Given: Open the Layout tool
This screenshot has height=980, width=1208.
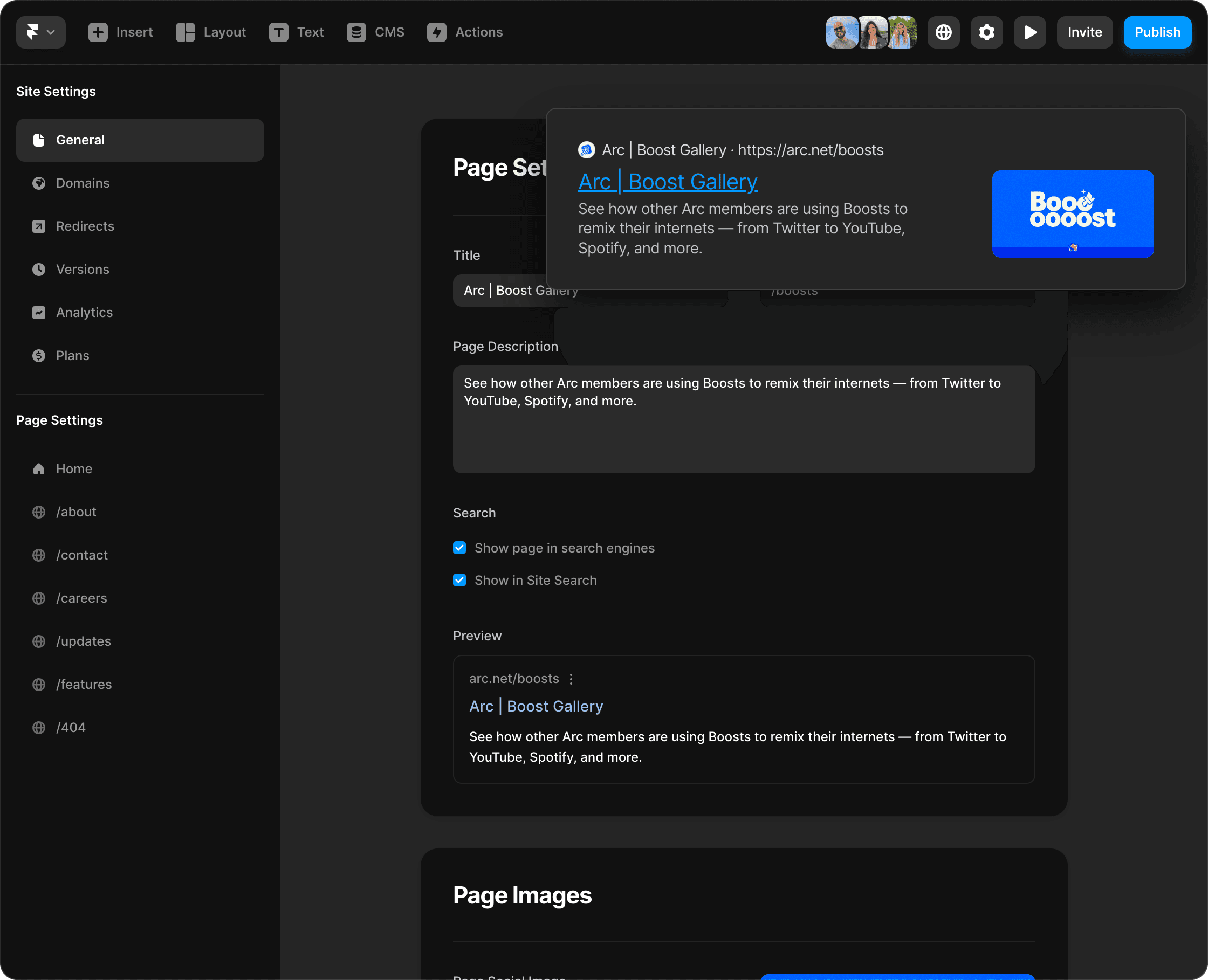Looking at the screenshot, I should tap(210, 32).
